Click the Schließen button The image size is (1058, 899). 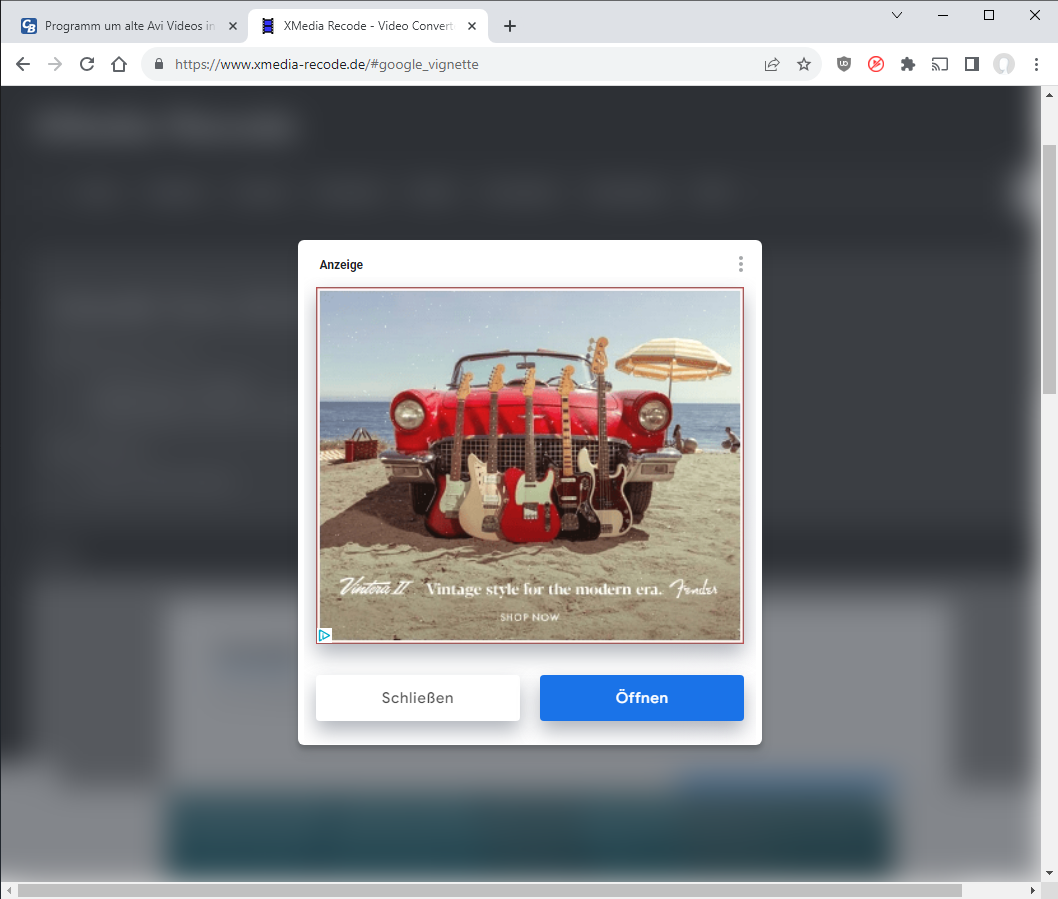click(418, 697)
